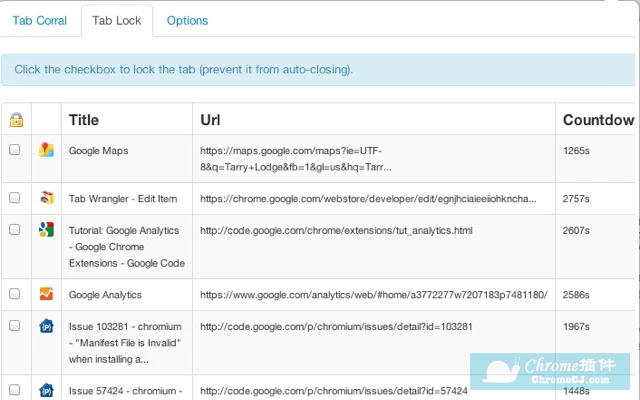Switch to the Tab Corral tab
640x400 pixels.
40,21
